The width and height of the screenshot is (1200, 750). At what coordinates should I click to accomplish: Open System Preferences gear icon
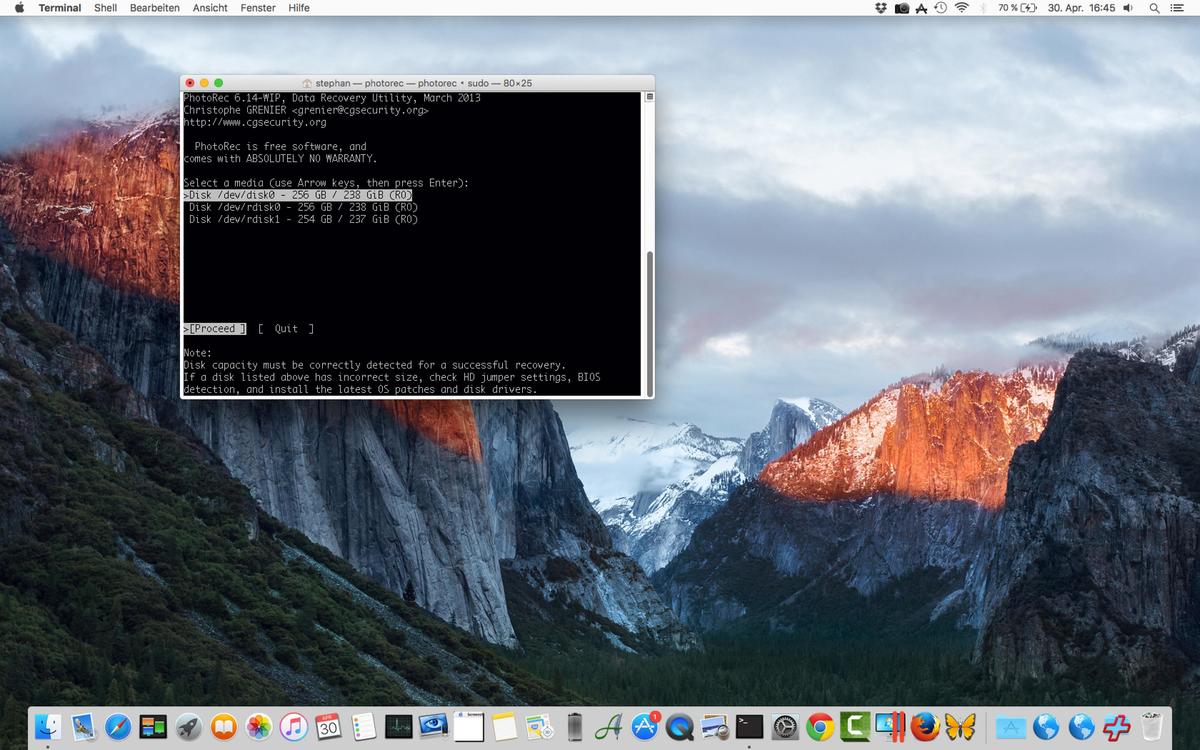(785, 727)
